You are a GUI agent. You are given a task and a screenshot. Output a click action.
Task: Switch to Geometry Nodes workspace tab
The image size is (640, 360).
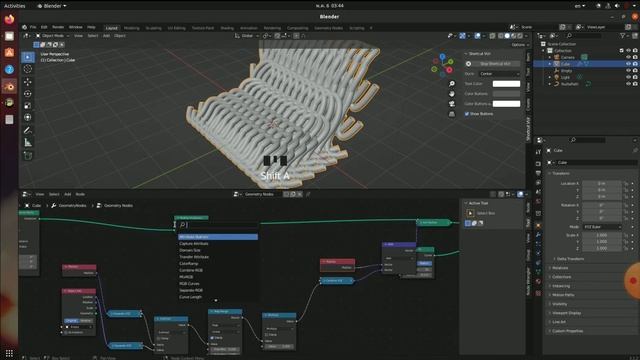[329, 28]
